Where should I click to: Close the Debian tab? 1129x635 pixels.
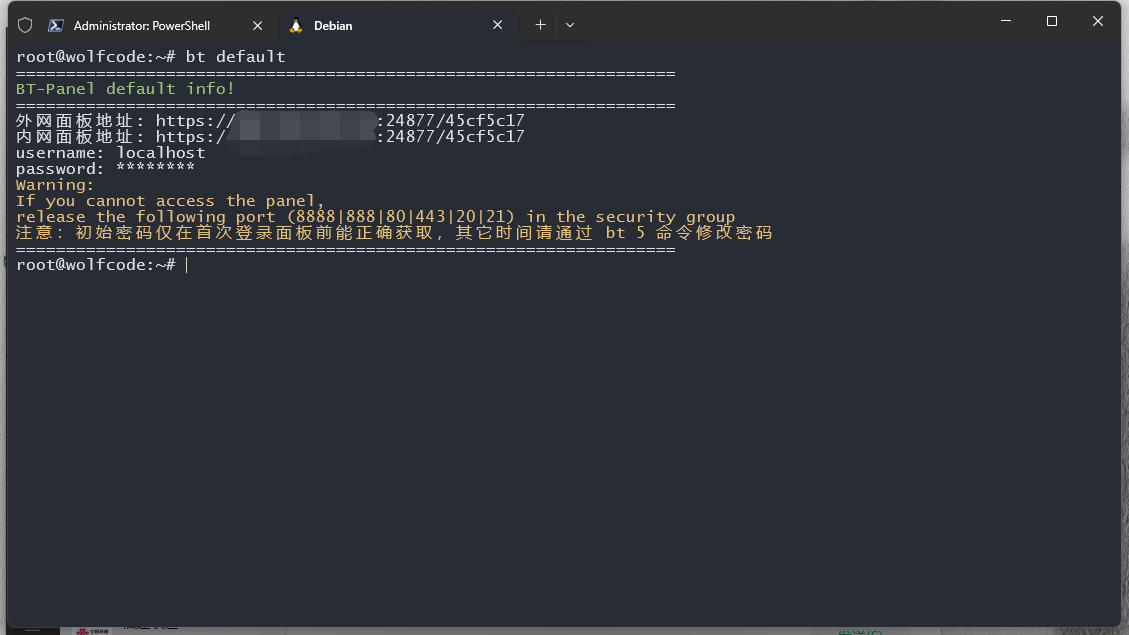(x=497, y=25)
